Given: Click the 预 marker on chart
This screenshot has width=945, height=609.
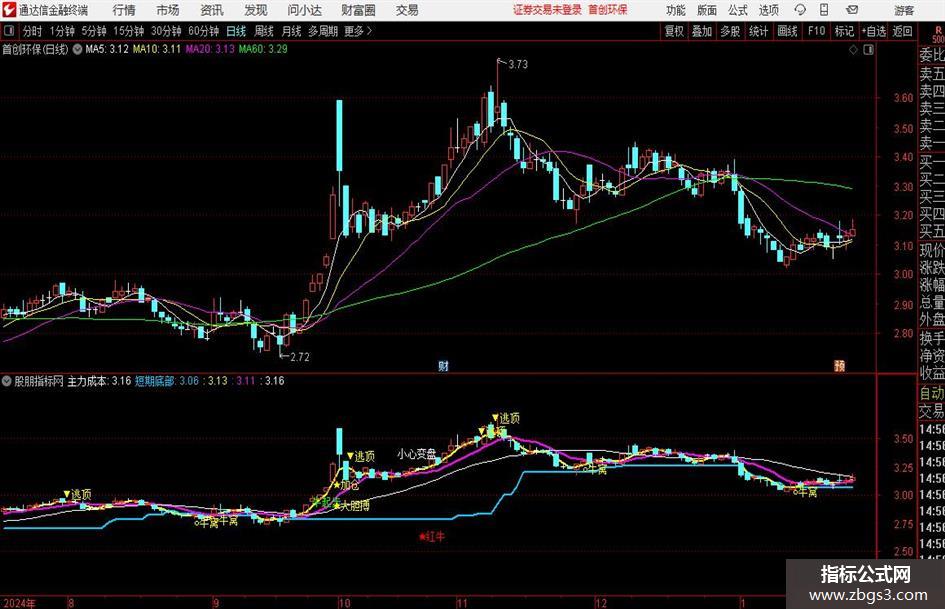Looking at the screenshot, I should point(840,366).
